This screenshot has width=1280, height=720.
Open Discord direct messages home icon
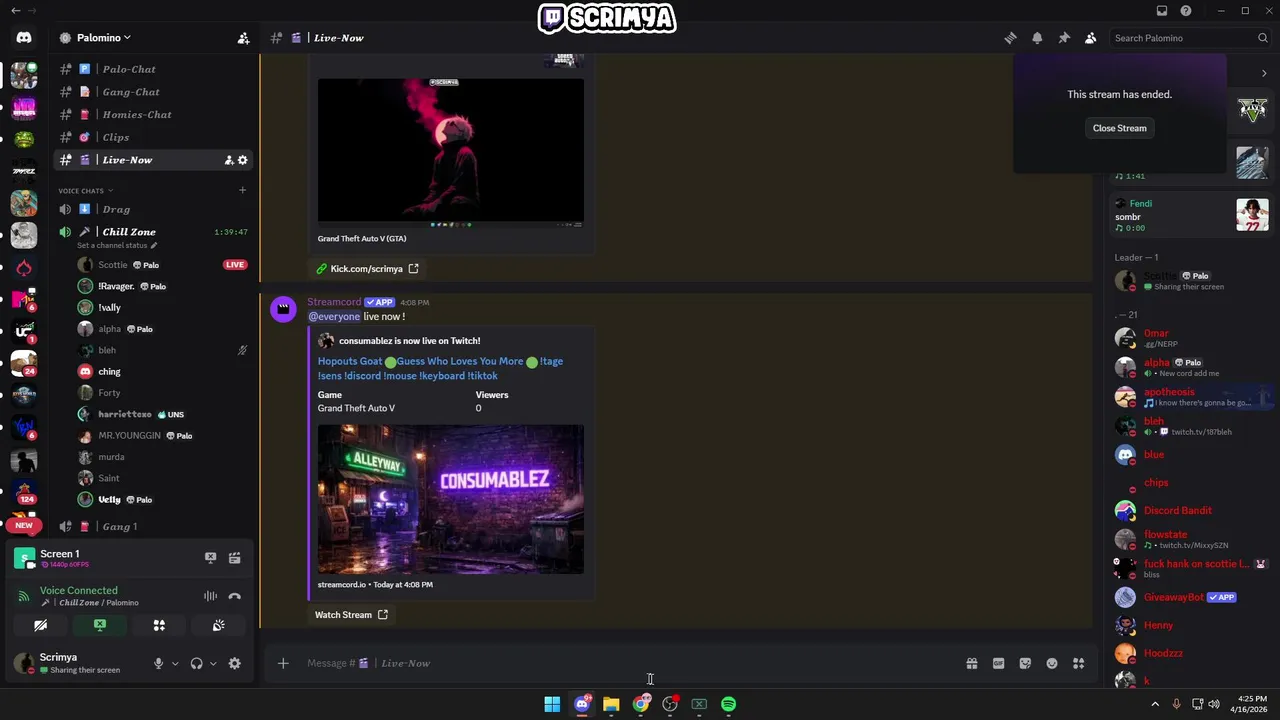point(24,38)
